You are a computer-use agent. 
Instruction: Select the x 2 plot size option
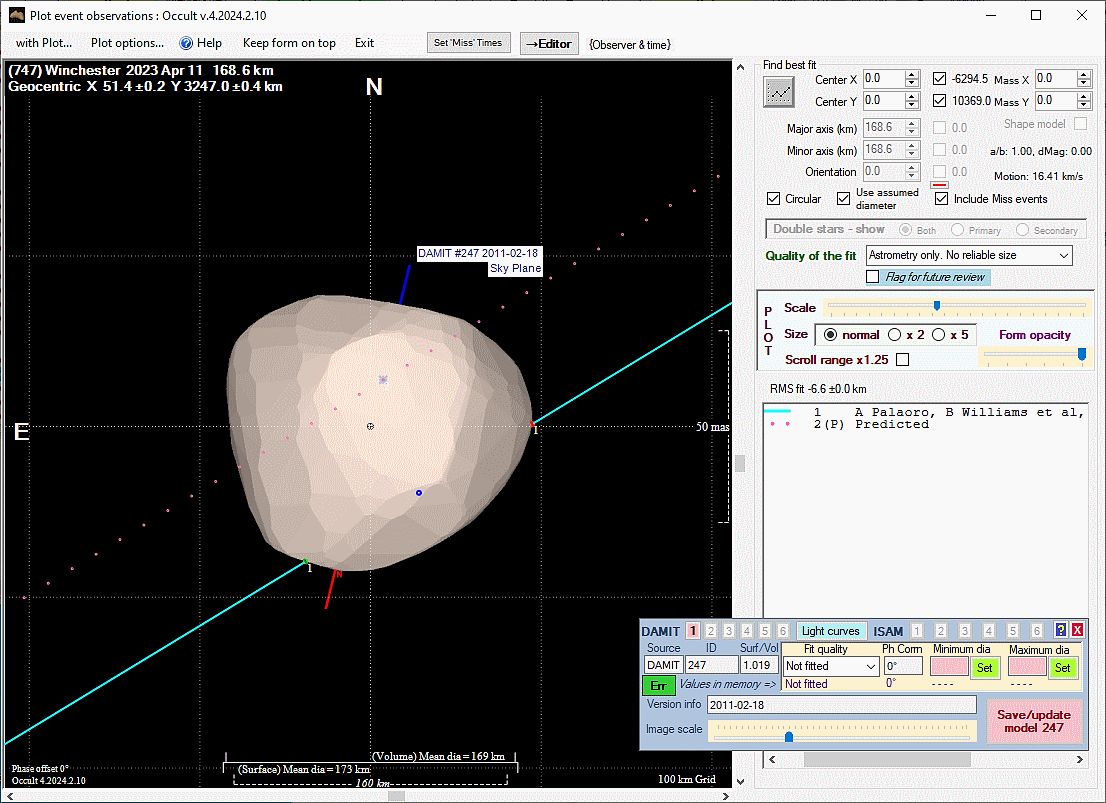click(x=894, y=335)
